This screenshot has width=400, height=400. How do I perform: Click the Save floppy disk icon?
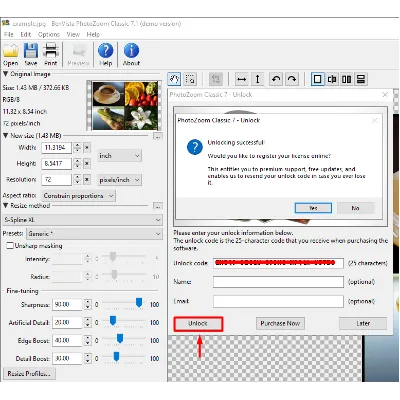(x=31, y=51)
